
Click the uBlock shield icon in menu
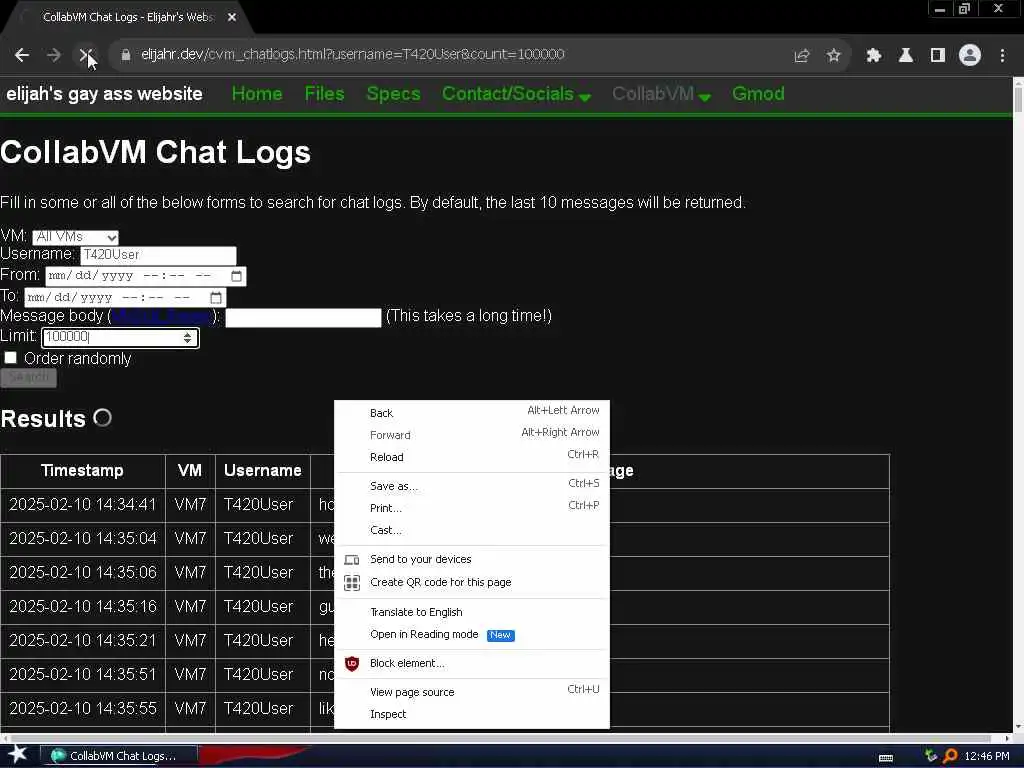[x=352, y=664]
